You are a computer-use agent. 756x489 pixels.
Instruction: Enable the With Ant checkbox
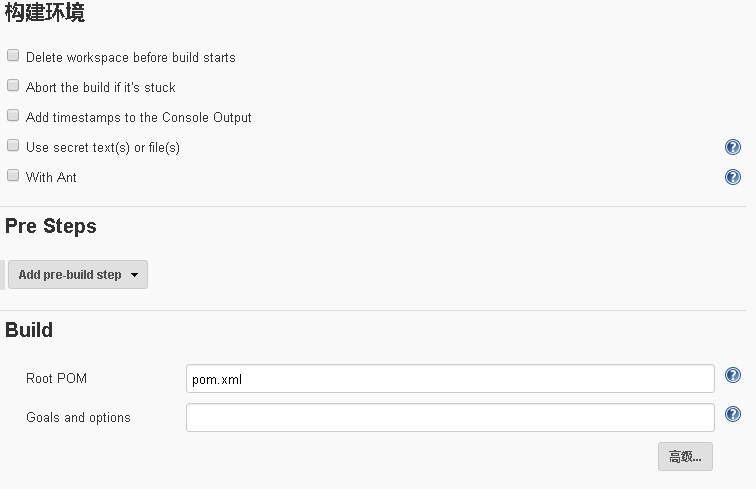pyautogui.click(x=13, y=175)
